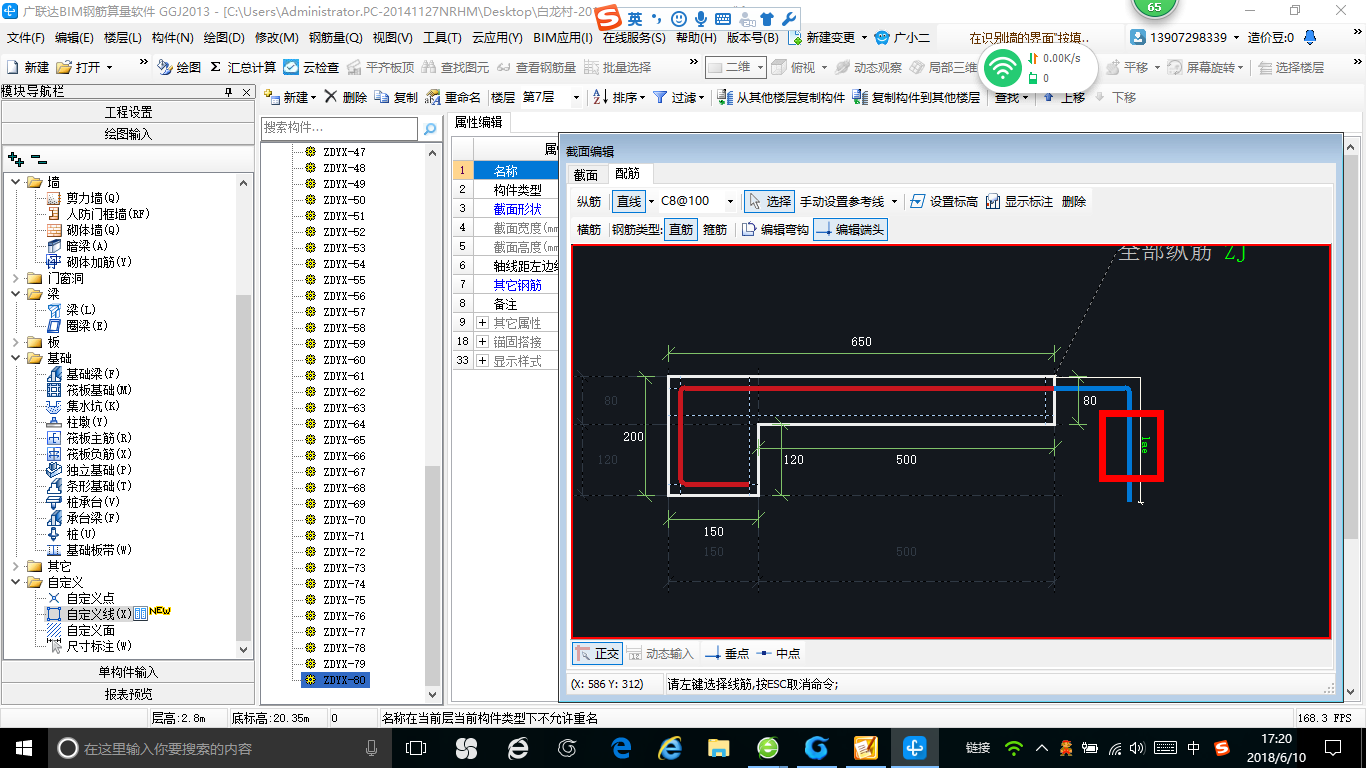
Task: Open Windows Start menu
Action: tap(23, 747)
